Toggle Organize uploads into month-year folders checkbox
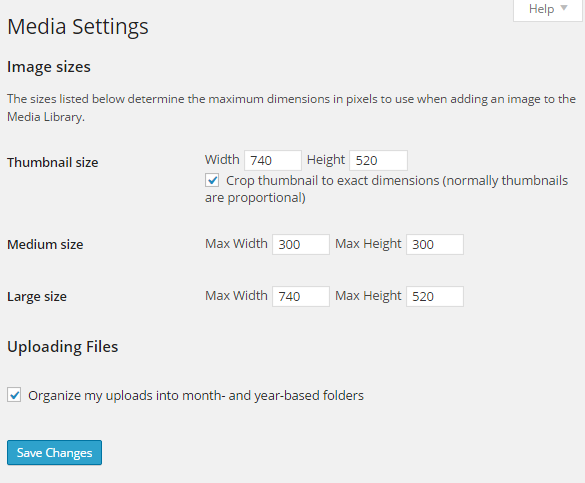 [14, 395]
